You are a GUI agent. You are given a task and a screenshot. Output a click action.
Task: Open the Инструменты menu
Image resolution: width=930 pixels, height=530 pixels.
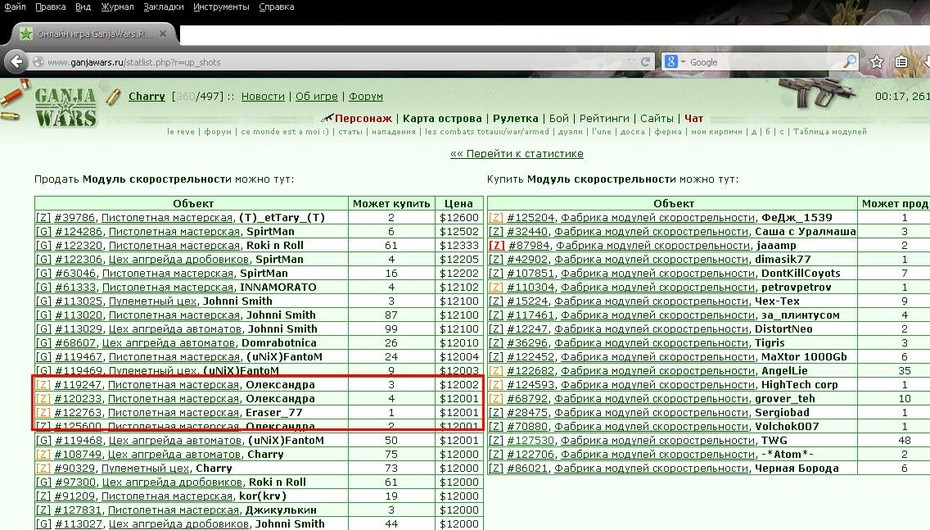pos(221,7)
